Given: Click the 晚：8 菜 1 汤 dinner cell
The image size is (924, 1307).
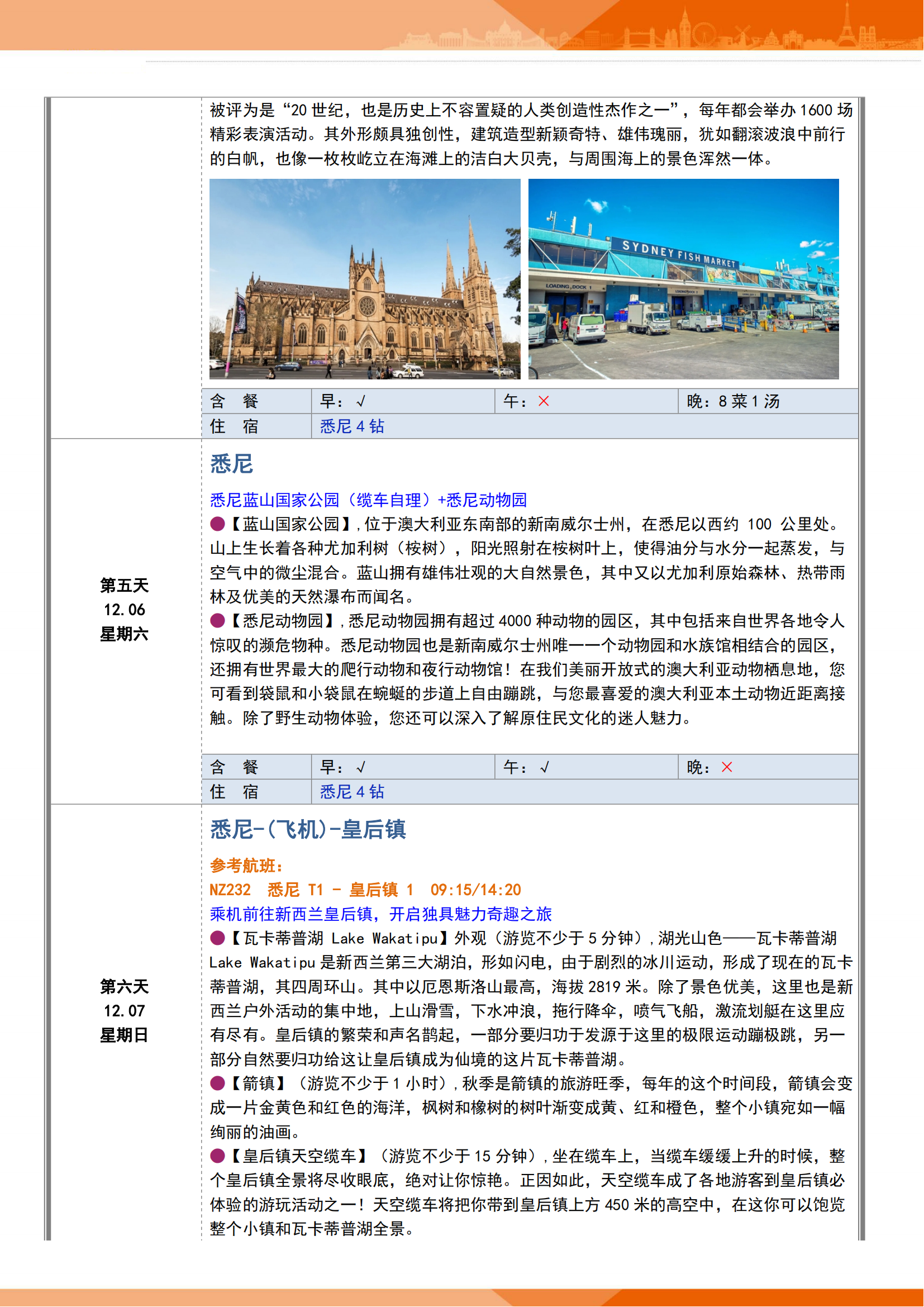Looking at the screenshot, I should pos(733,402).
